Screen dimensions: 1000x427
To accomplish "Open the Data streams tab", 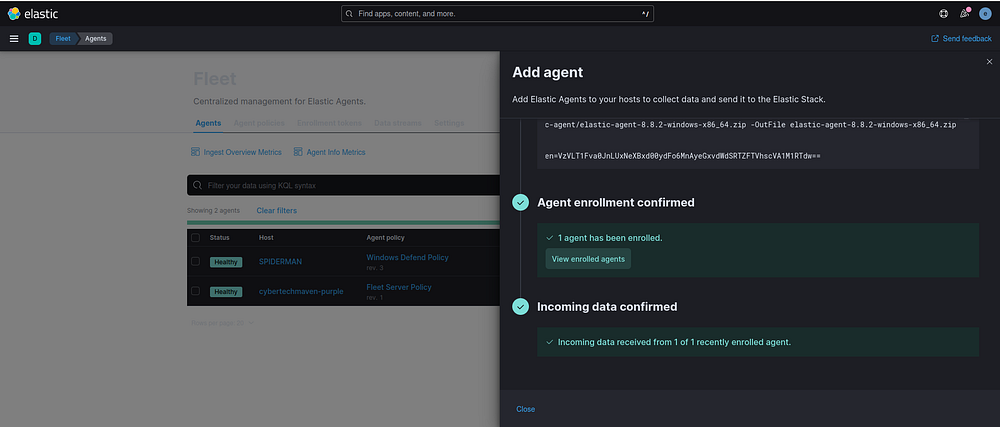I will pyautogui.click(x=397, y=123).
